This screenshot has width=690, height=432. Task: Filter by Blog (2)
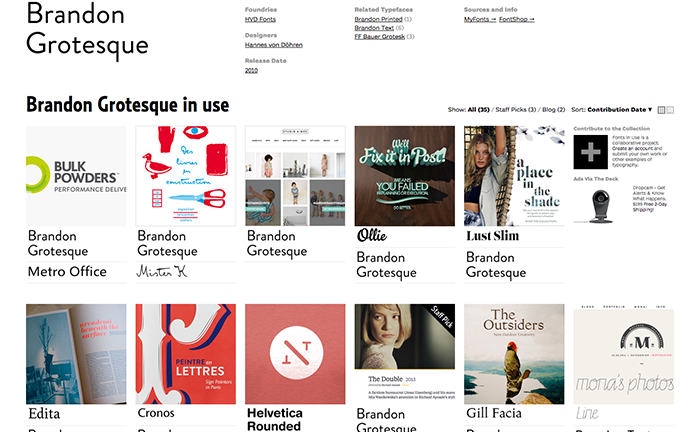554,110
